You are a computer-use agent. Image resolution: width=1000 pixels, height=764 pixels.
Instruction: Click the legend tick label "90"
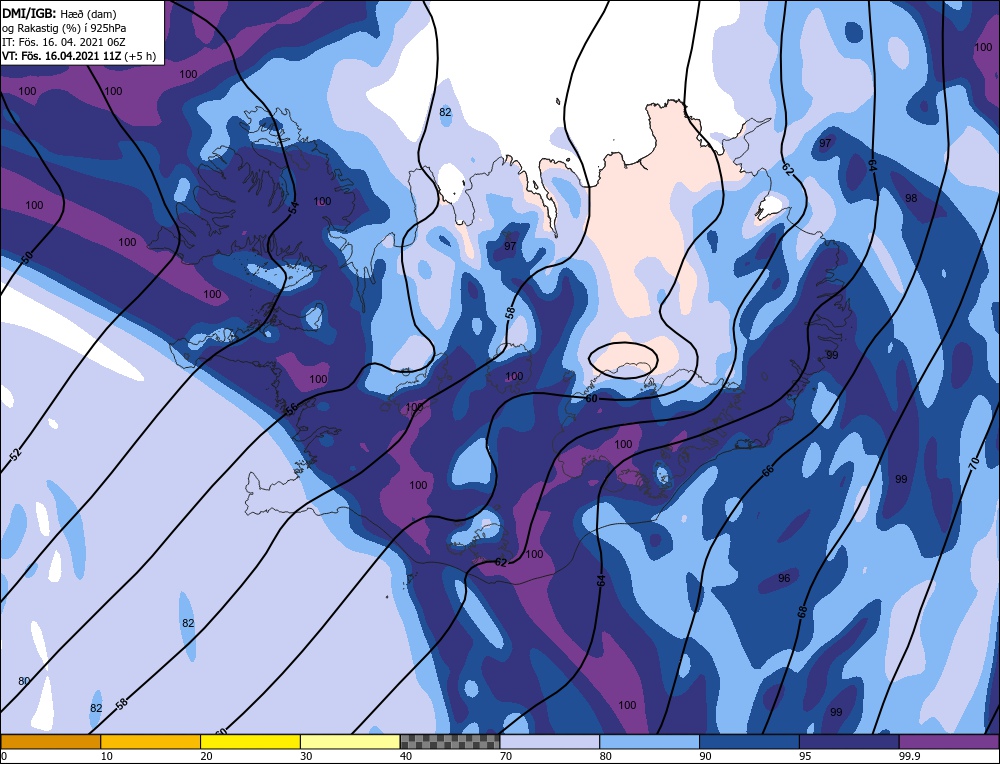705,756
